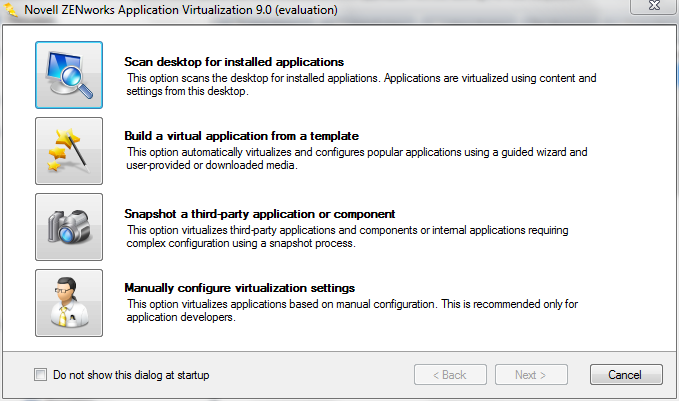Close the ZENworks Application Virtualization dialog
679x401 pixels.
click(x=654, y=10)
